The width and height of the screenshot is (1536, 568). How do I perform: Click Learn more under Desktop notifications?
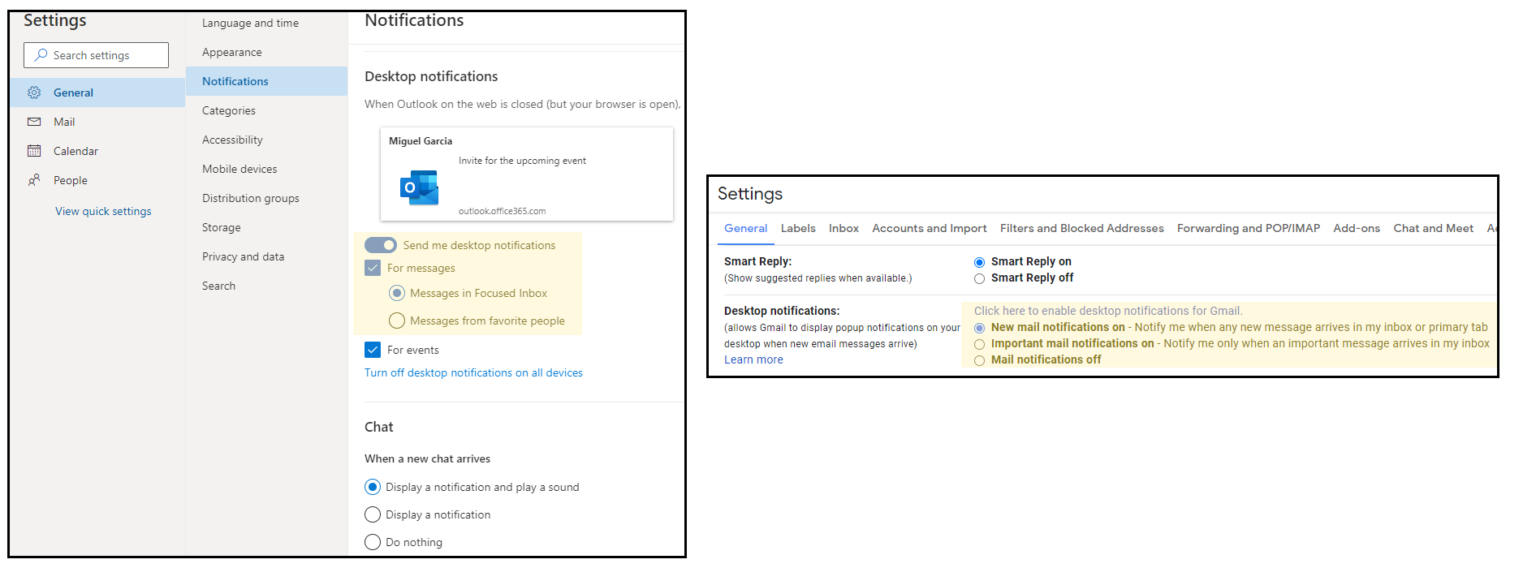[x=754, y=360]
